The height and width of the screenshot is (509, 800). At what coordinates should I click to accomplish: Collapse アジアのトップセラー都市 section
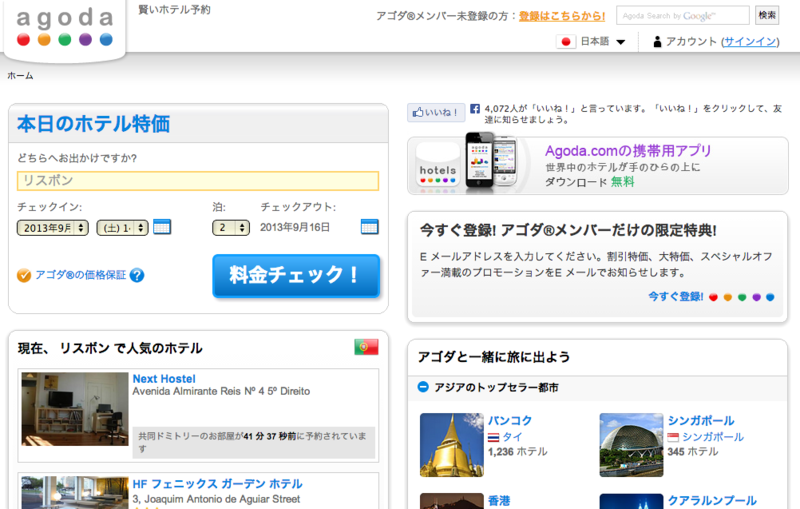(x=423, y=387)
